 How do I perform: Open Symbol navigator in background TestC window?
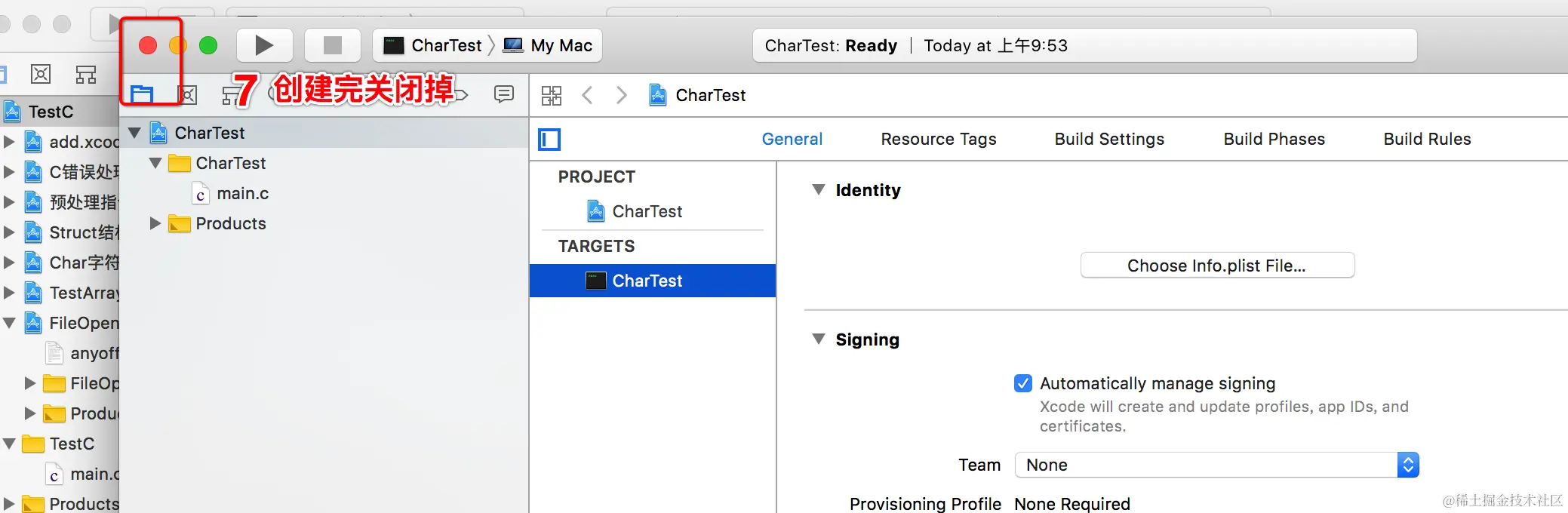click(x=41, y=74)
